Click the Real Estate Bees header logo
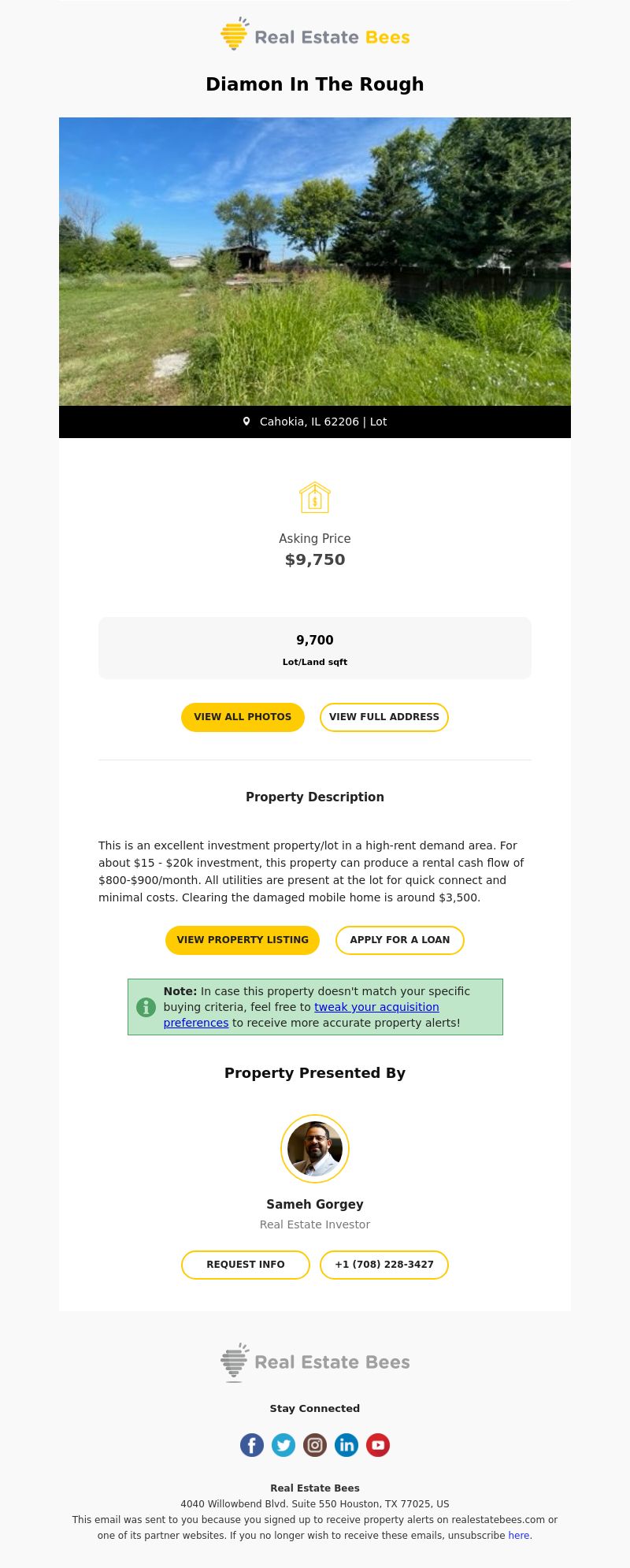This screenshot has height=1568, width=630. (315, 35)
